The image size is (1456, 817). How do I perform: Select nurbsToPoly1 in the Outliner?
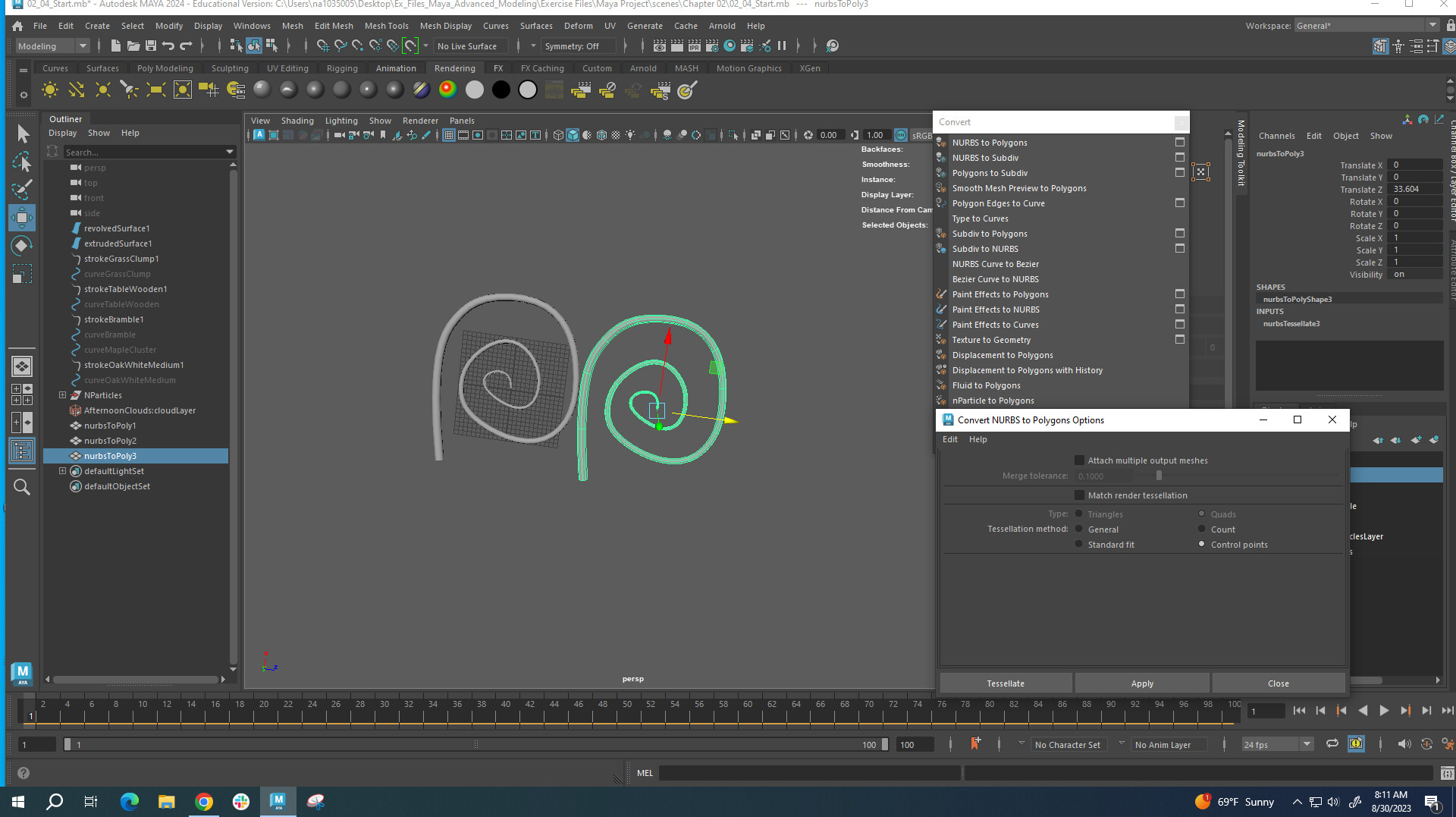click(109, 426)
